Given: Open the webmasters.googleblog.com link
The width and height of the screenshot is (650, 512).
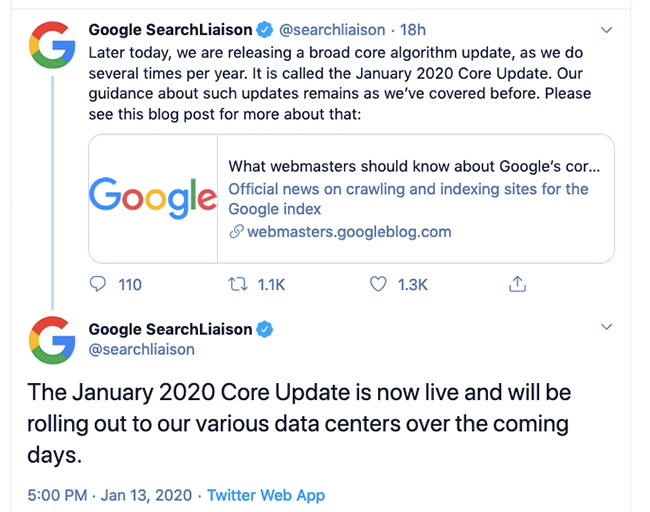Looking at the screenshot, I should tap(349, 232).
